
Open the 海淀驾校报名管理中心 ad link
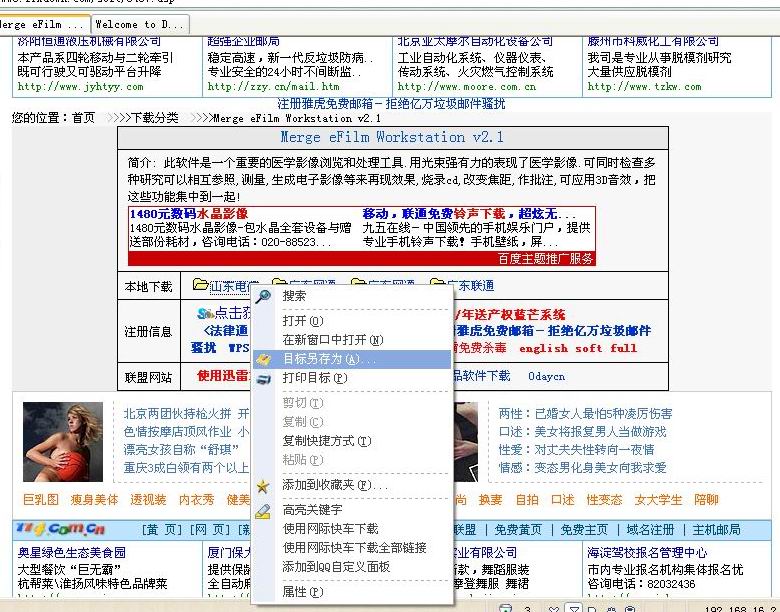[647, 552]
